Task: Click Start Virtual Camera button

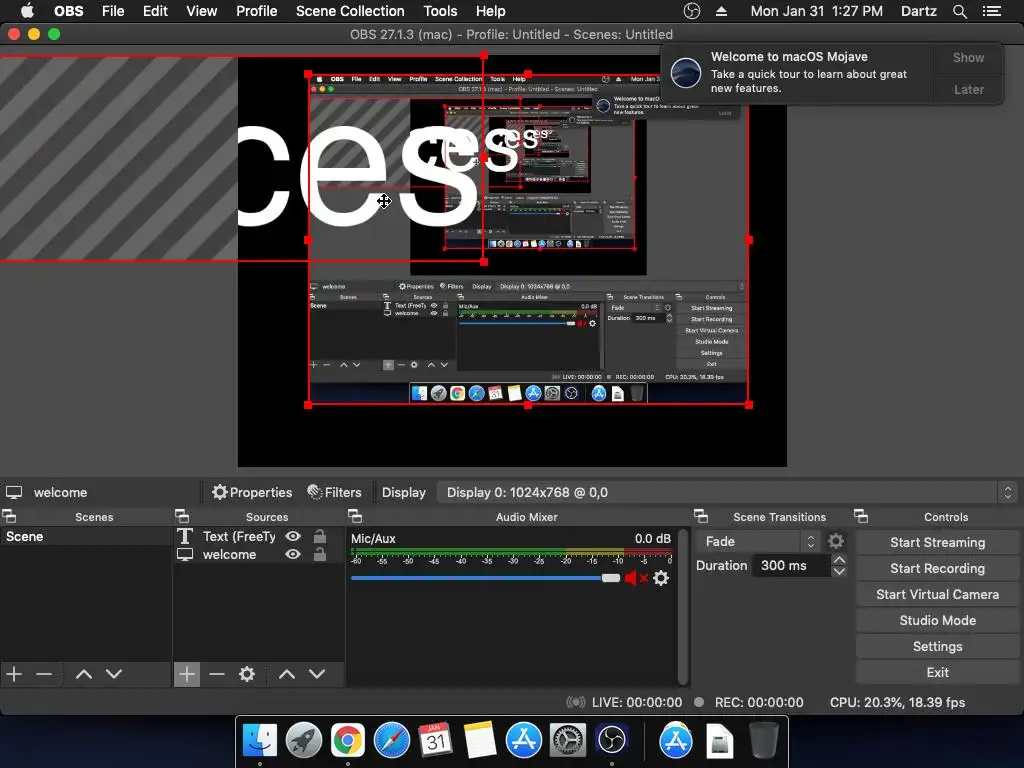Action: click(x=937, y=595)
